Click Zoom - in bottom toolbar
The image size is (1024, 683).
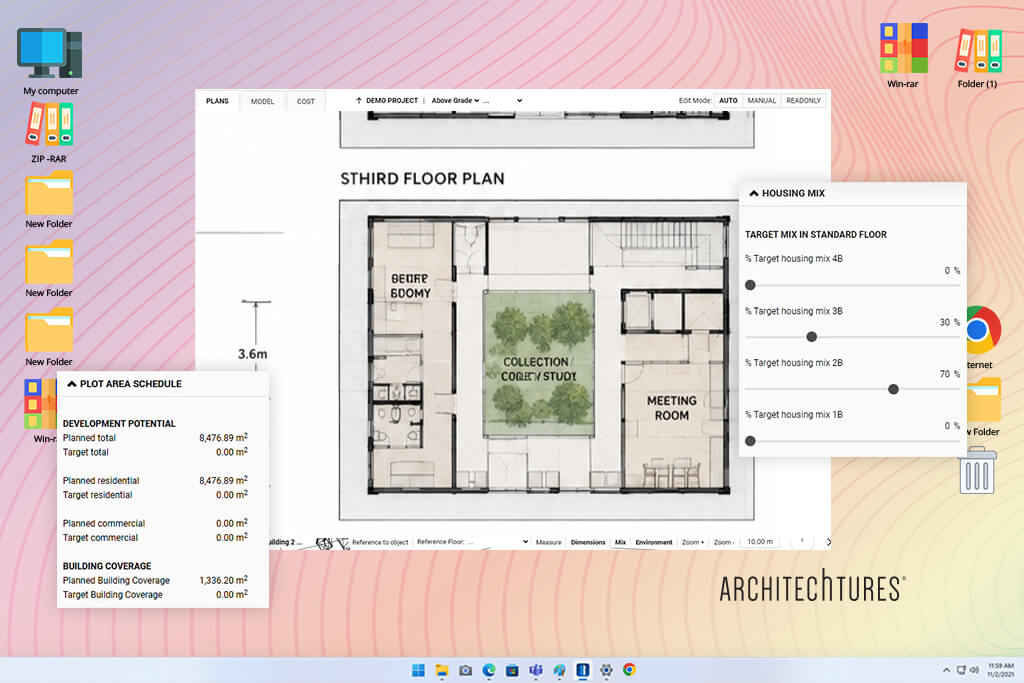tap(724, 542)
